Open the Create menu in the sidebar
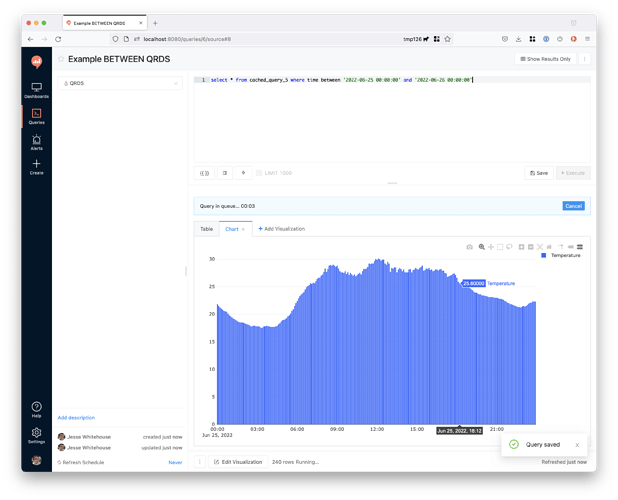Viewport: 618px width, 500px height. (36, 167)
